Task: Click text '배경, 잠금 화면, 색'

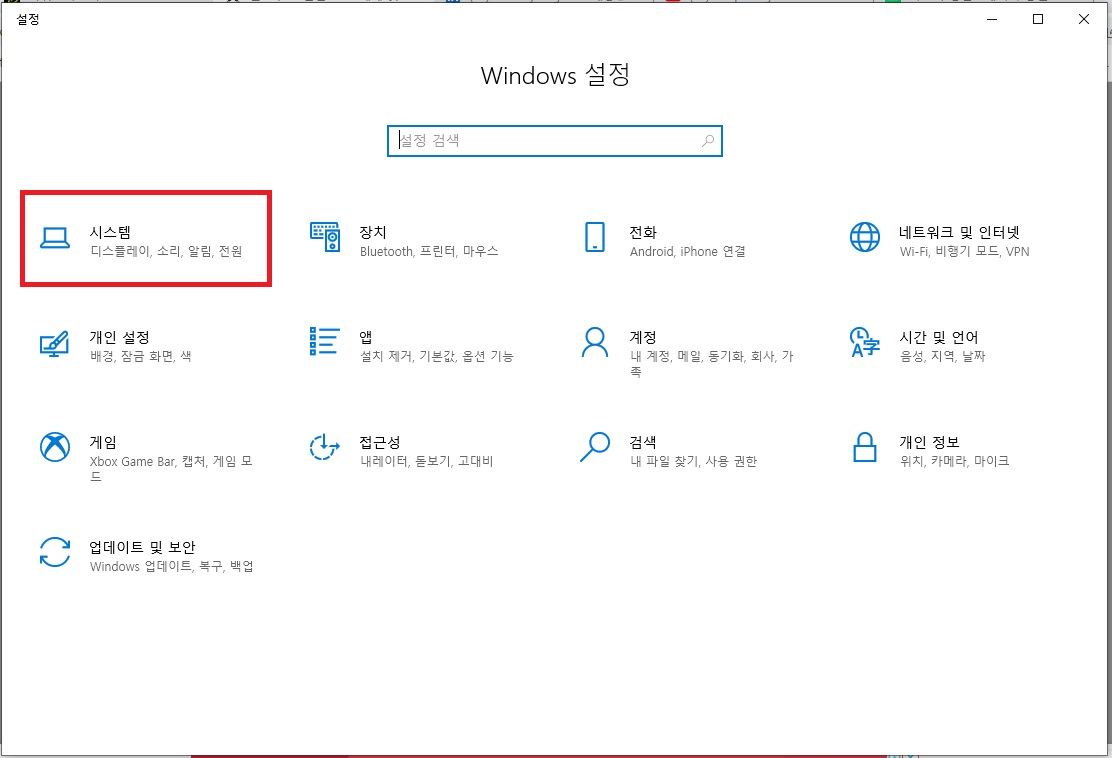Action: point(140,356)
